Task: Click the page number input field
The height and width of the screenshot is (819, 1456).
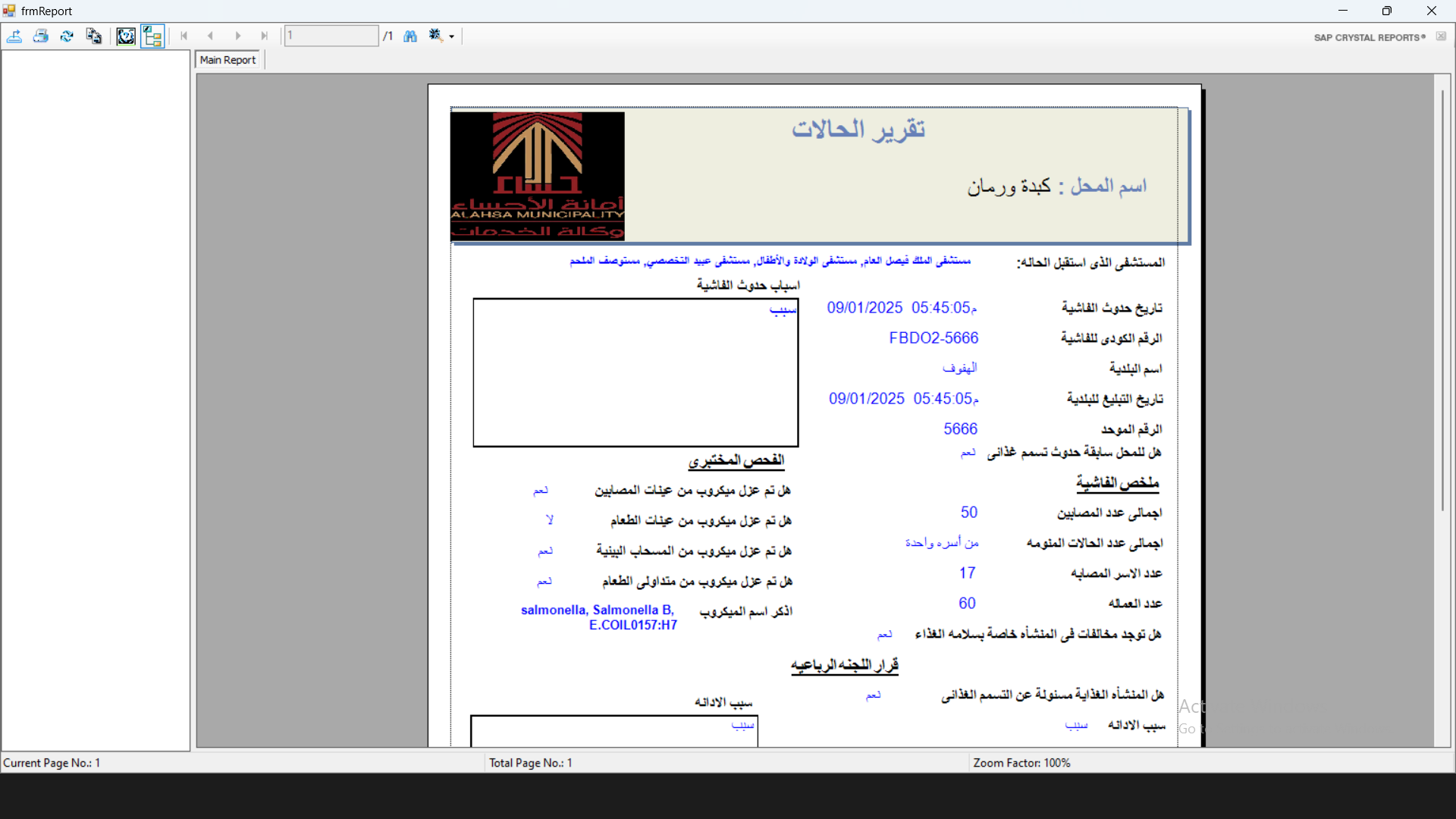Action: pyautogui.click(x=331, y=36)
